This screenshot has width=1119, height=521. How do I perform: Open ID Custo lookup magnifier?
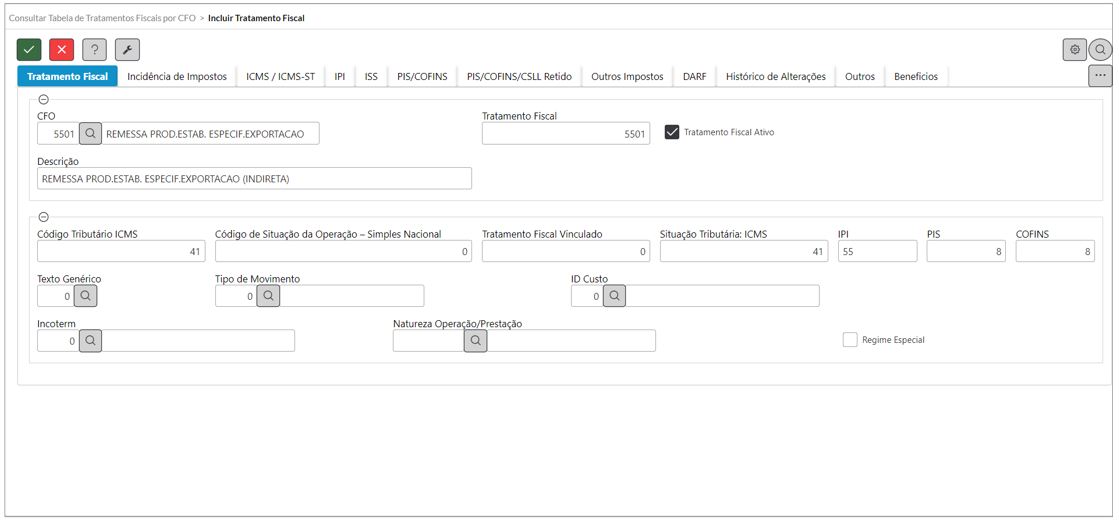614,295
